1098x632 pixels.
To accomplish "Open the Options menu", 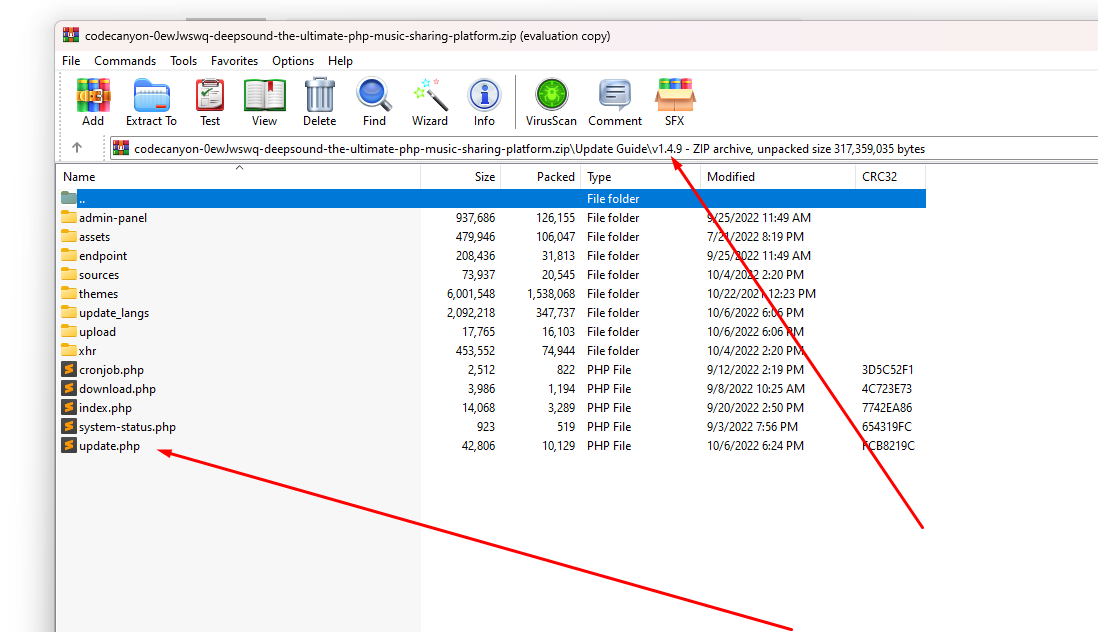I will click(293, 61).
